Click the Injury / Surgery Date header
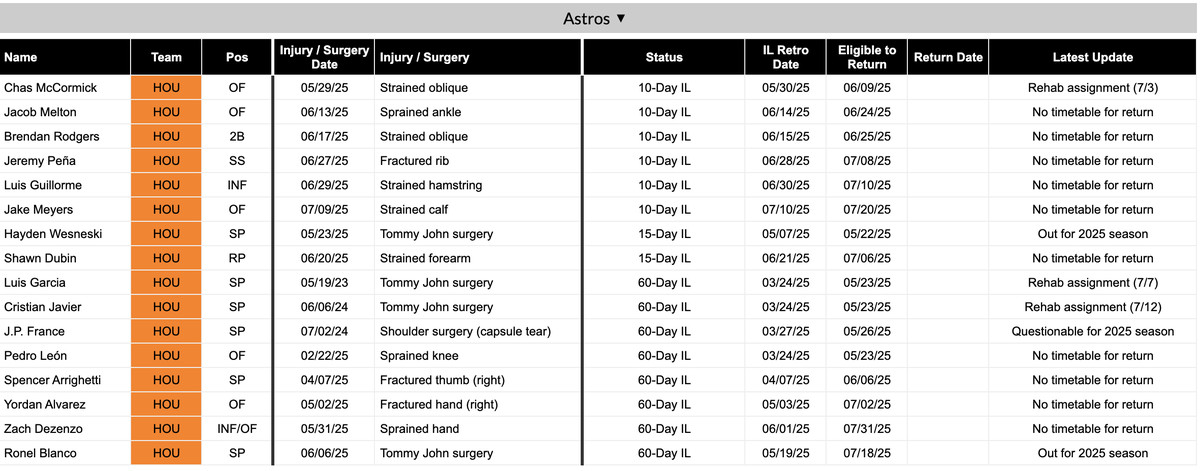The image size is (1200, 471). (x=324, y=57)
